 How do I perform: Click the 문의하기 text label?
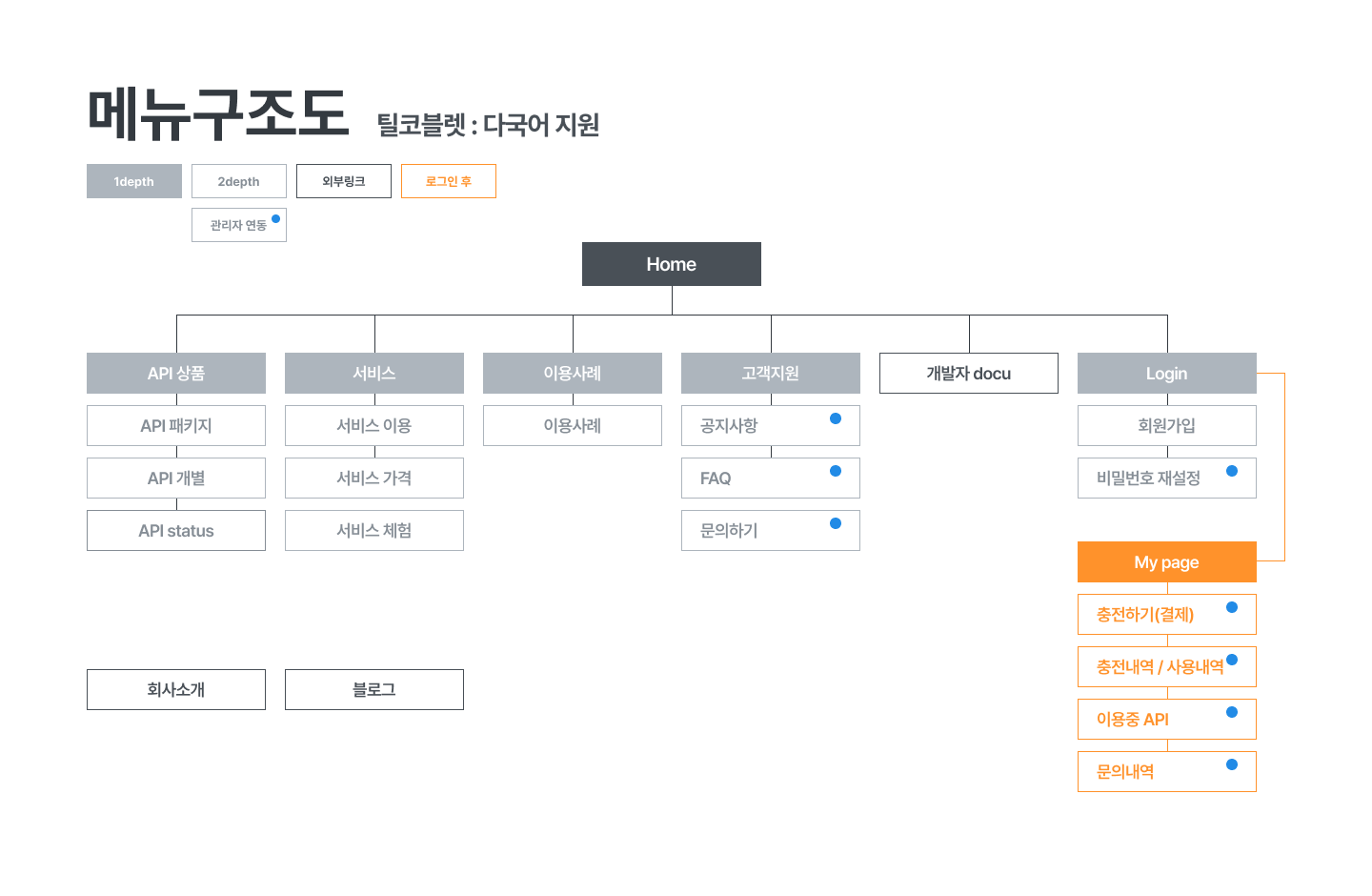click(x=729, y=531)
